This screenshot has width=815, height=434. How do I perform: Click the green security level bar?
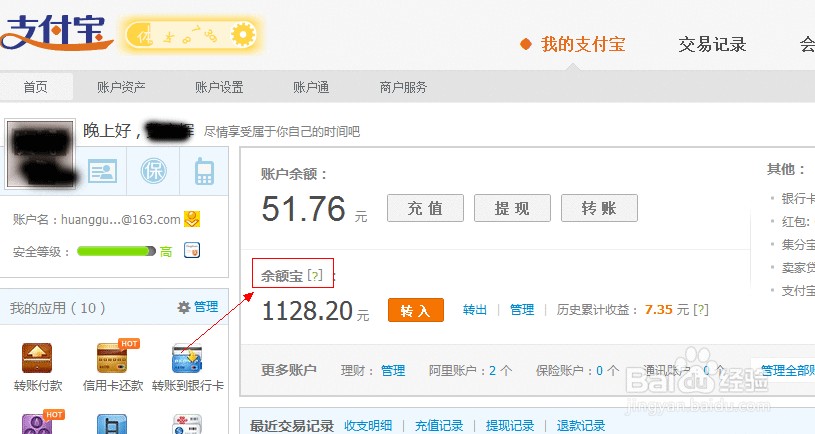pyautogui.click(x=116, y=251)
